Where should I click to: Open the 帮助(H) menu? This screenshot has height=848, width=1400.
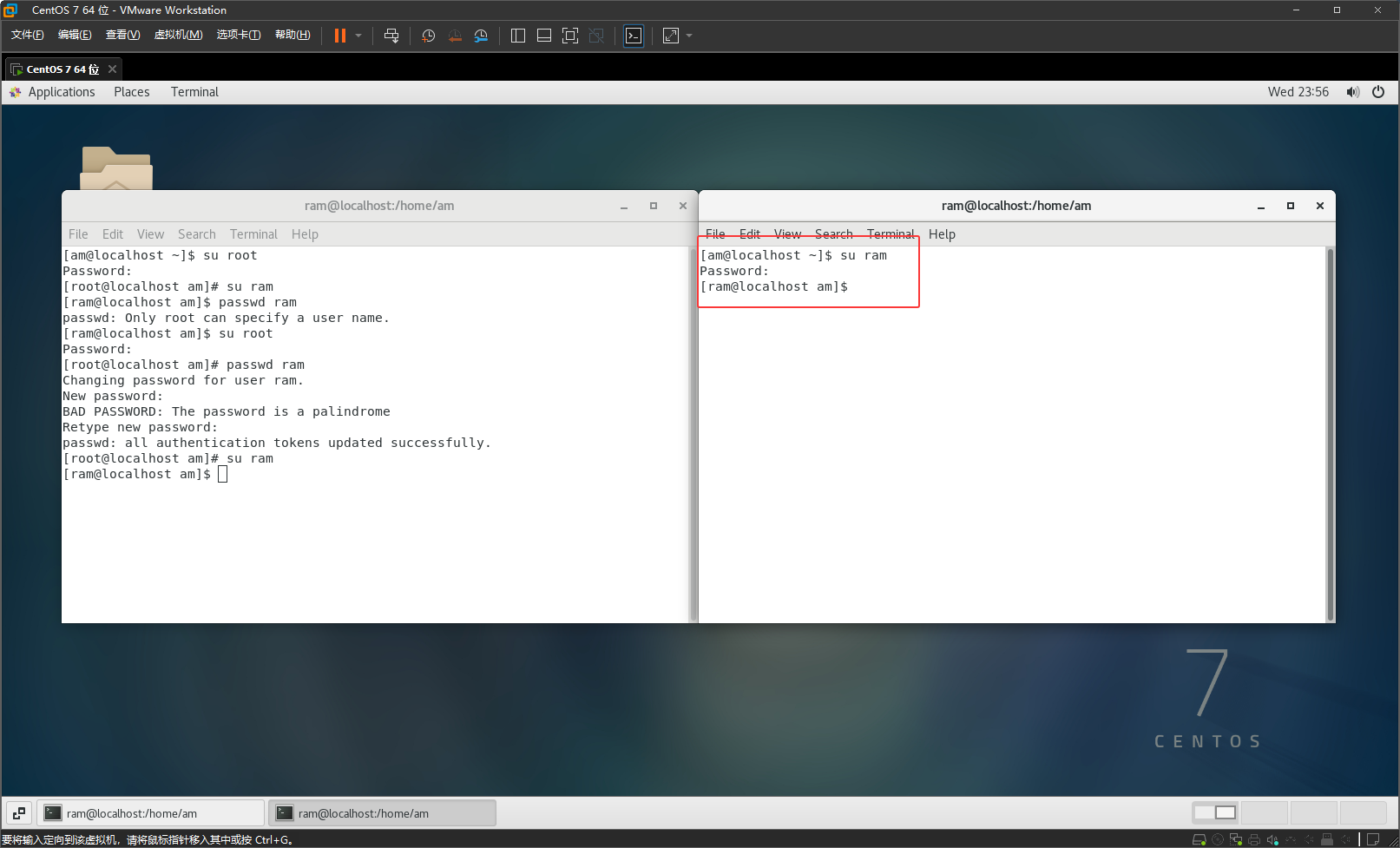tap(292, 35)
